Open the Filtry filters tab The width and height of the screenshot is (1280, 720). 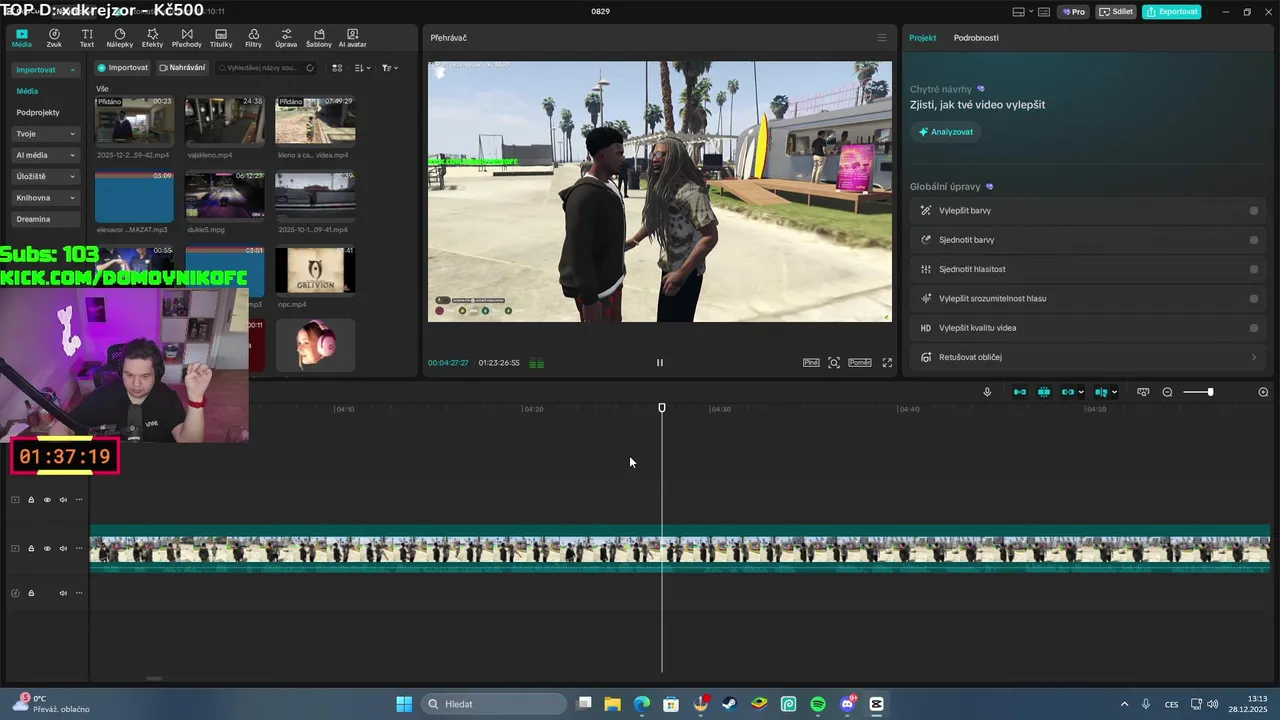[x=254, y=38]
